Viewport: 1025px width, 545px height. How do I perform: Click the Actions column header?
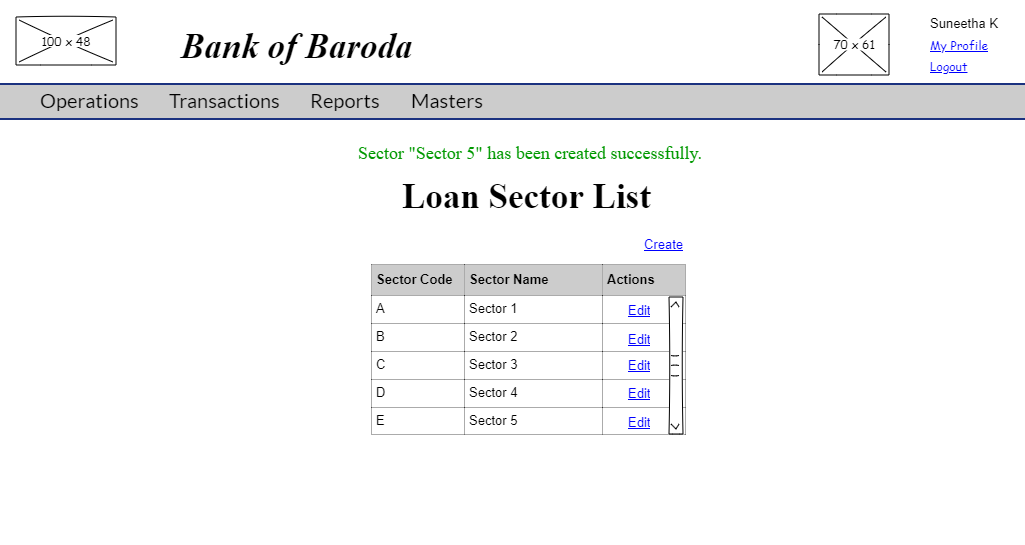(x=642, y=280)
